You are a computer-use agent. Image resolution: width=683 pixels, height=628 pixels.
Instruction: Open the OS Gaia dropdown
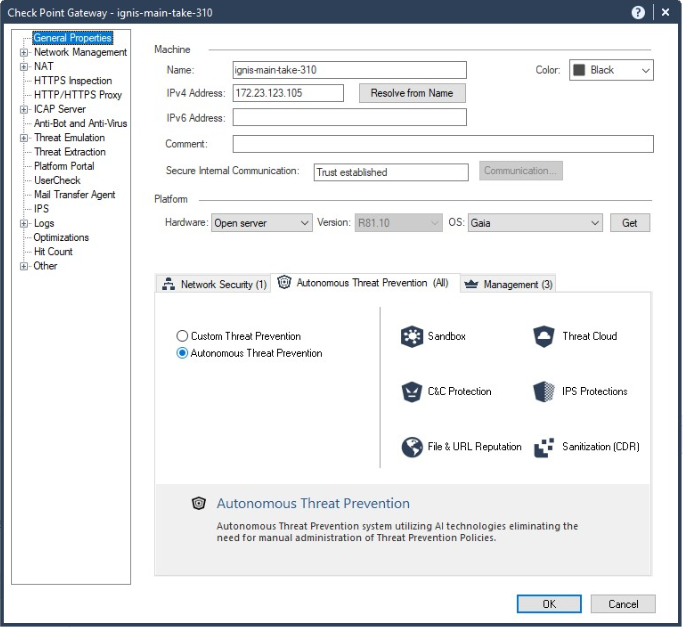[535, 223]
